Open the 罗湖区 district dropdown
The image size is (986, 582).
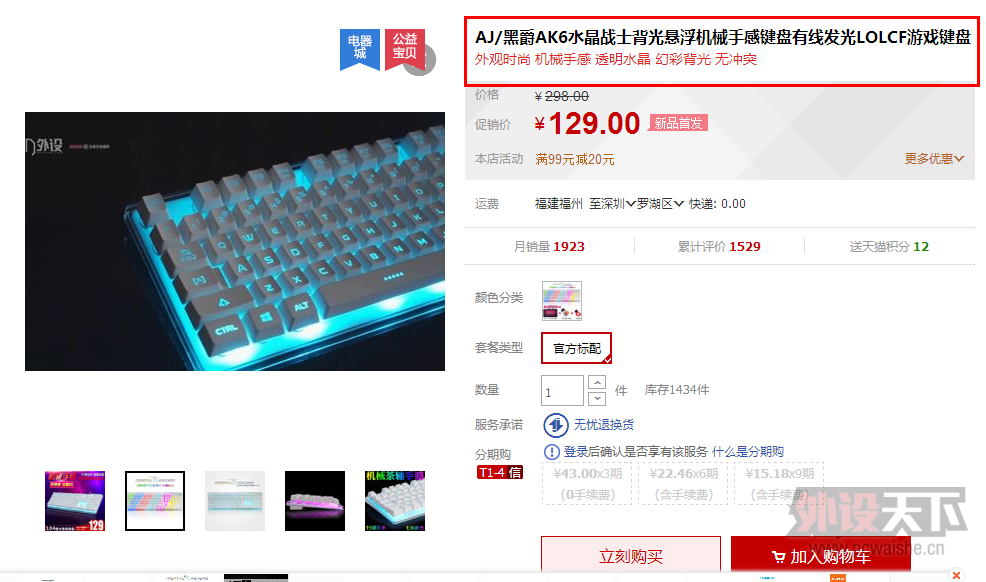[660, 204]
